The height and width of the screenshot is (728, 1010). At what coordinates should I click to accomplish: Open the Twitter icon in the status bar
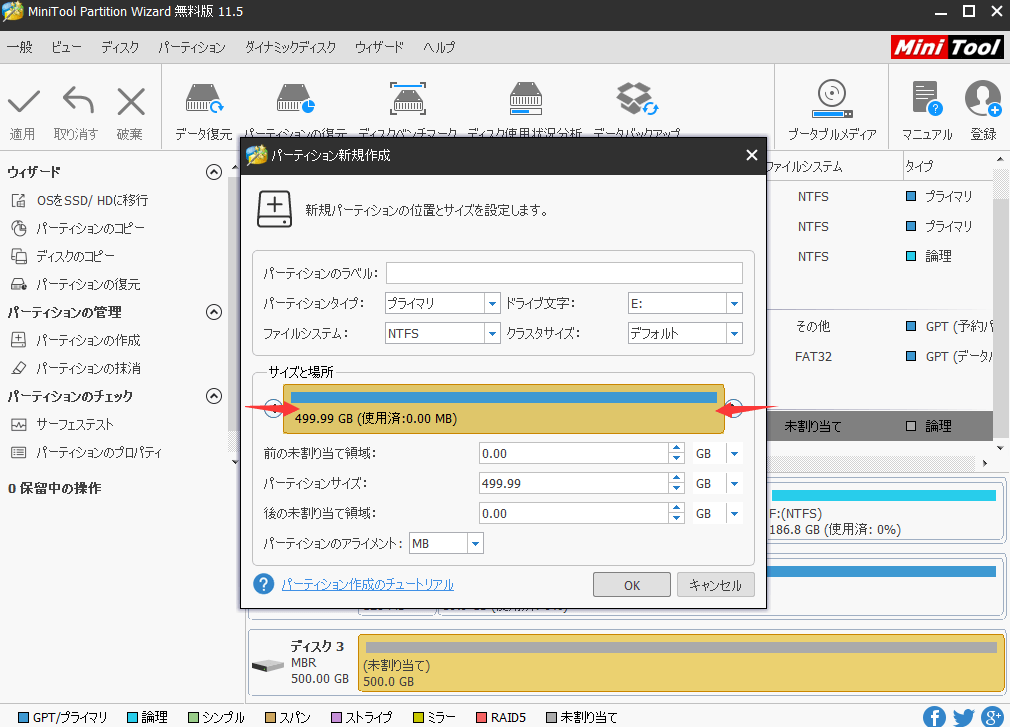pyautogui.click(x=963, y=717)
